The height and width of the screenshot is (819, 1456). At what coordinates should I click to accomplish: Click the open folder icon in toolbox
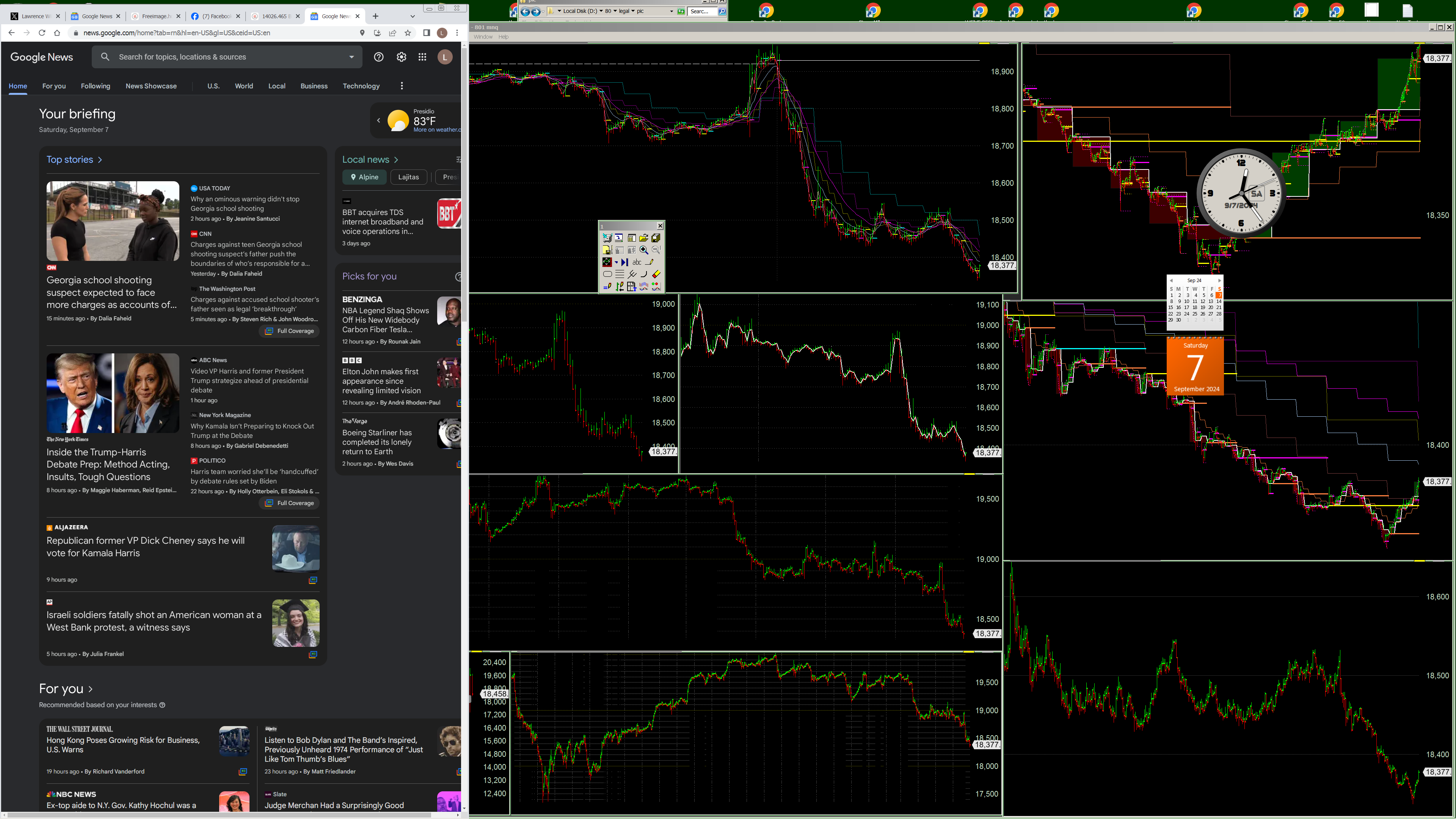click(x=643, y=238)
